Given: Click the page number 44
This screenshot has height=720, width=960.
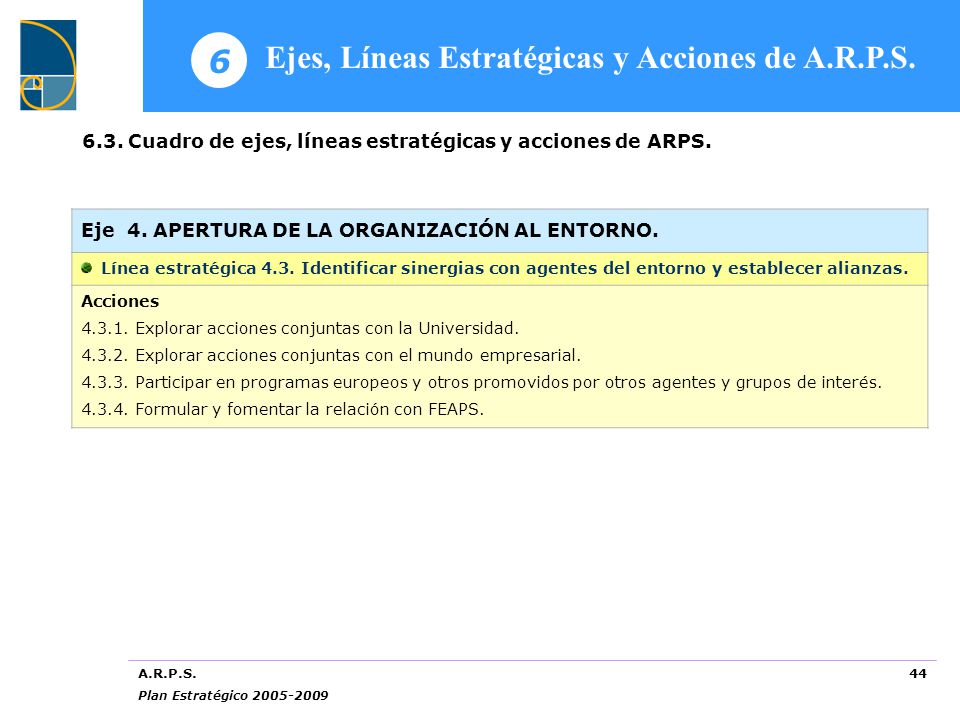Looking at the screenshot, I should (x=918, y=673).
